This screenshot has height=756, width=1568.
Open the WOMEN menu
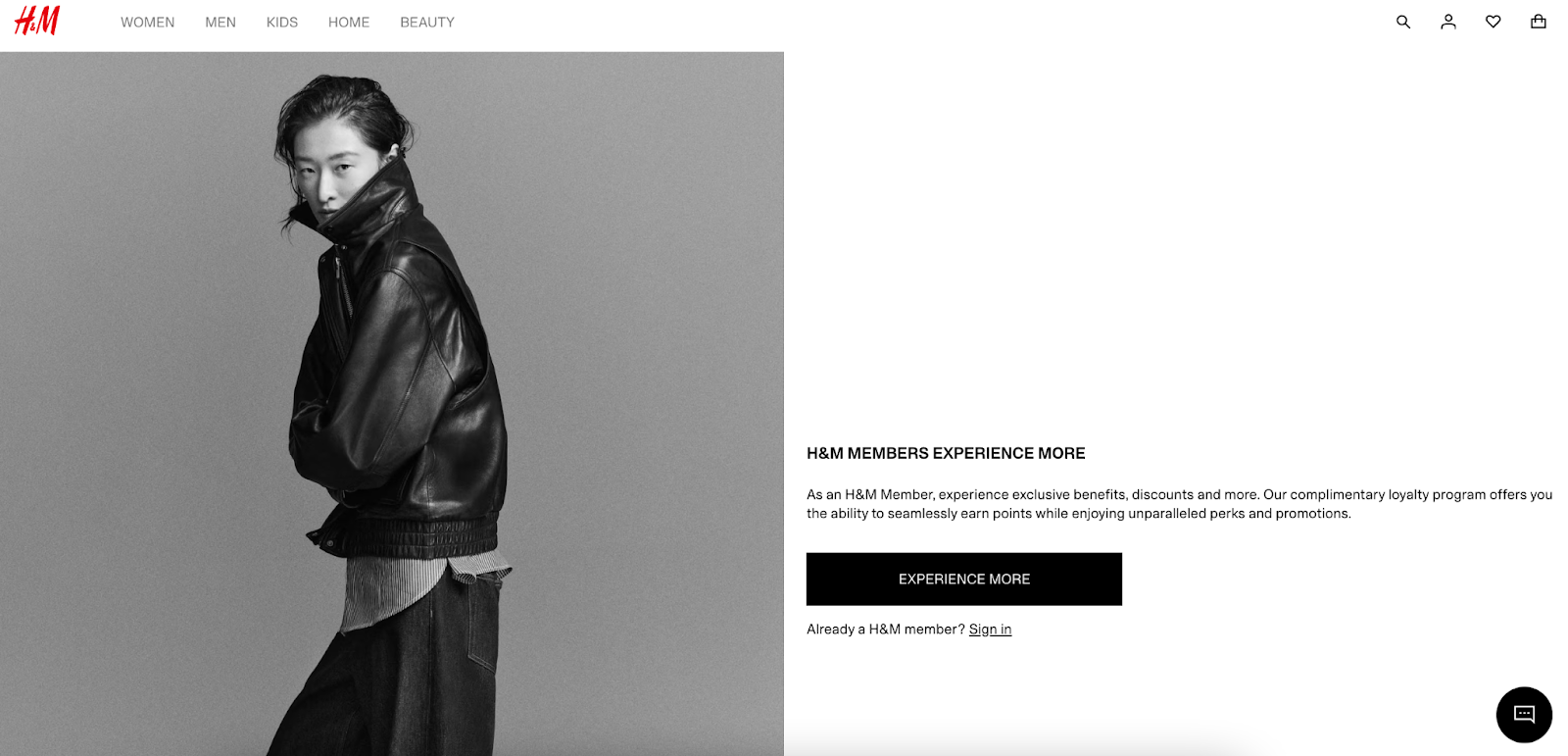148,22
